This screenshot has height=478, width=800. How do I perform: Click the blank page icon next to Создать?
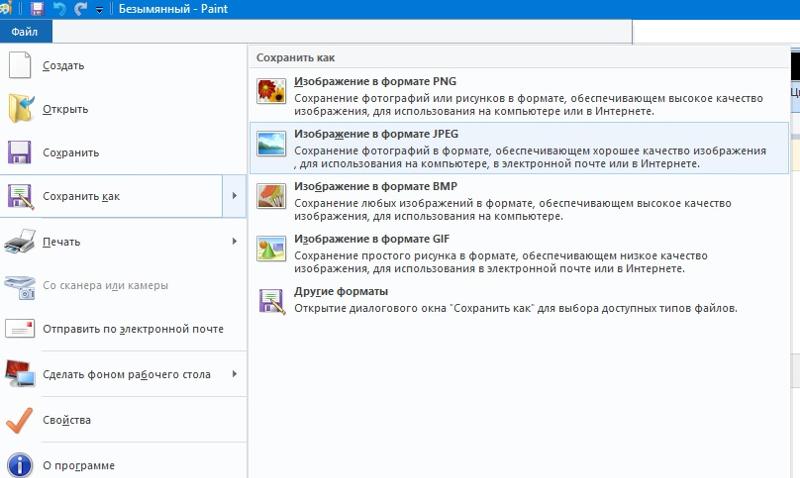click(20, 65)
